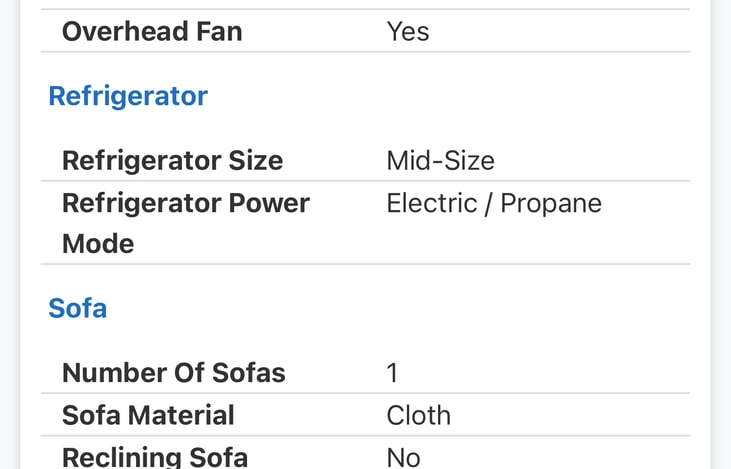Select the Number Of Sofas label
731x469 pixels.
pos(174,373)
